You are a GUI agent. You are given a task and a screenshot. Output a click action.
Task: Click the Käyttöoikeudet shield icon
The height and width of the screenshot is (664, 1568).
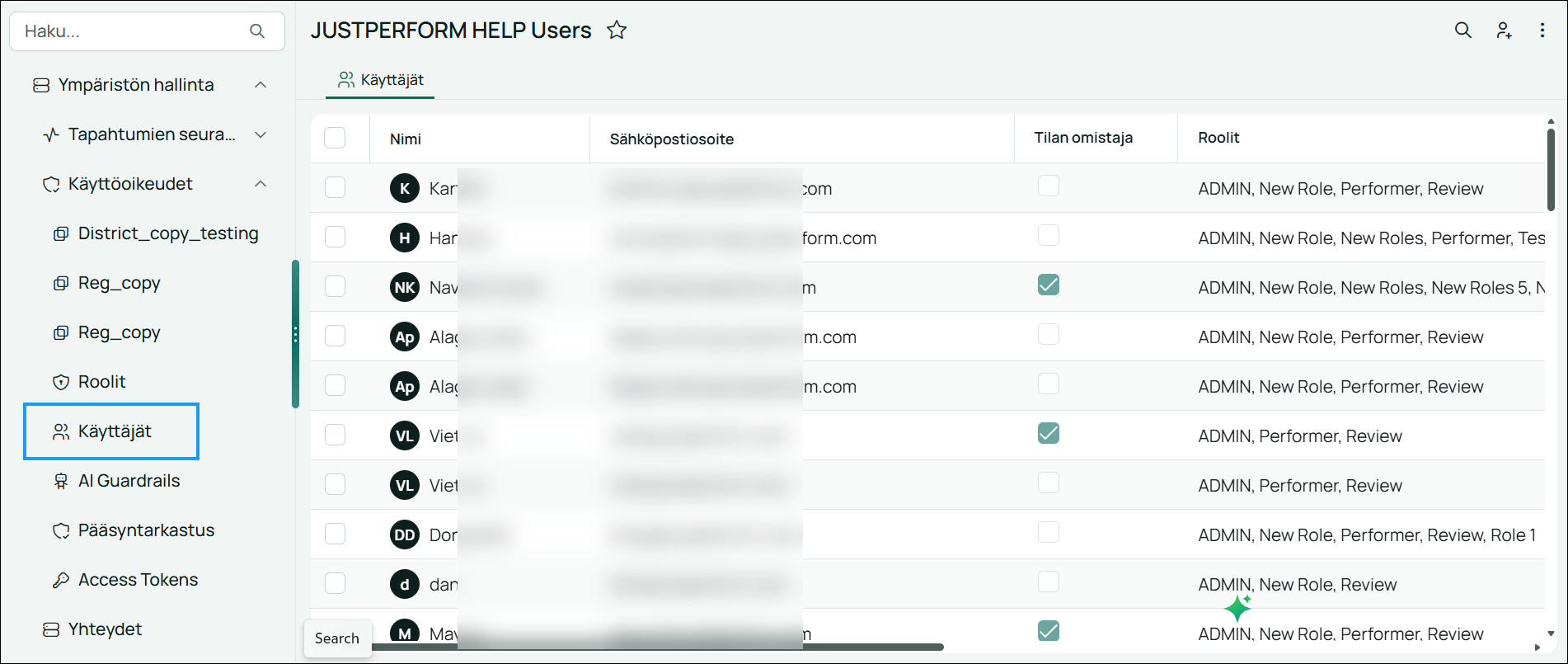pos(51,184)
